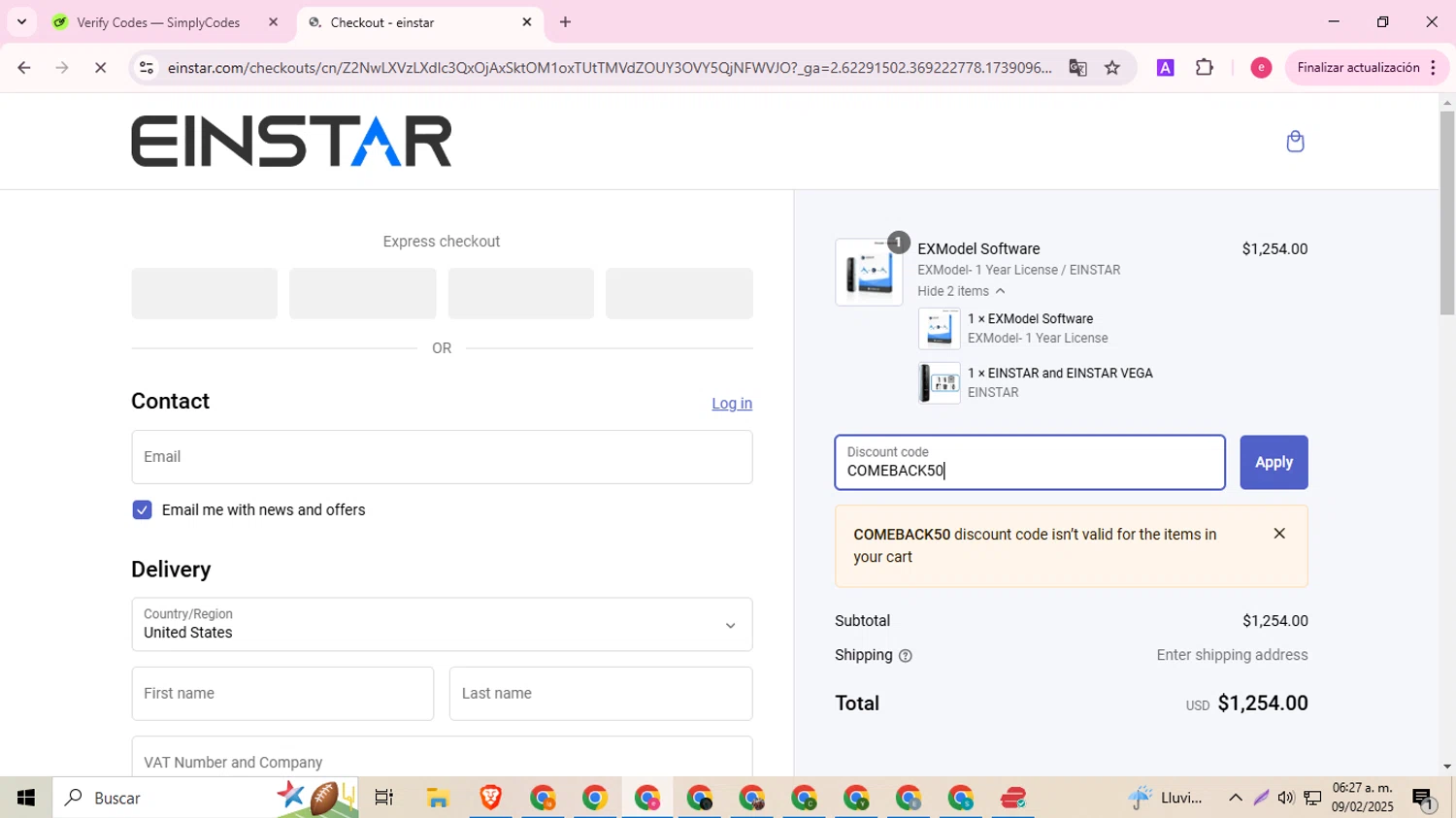The width and height of the screenshot is (1456, 818).
Task: Collapse the Hide 2 items list
Action: pos(961,291)
